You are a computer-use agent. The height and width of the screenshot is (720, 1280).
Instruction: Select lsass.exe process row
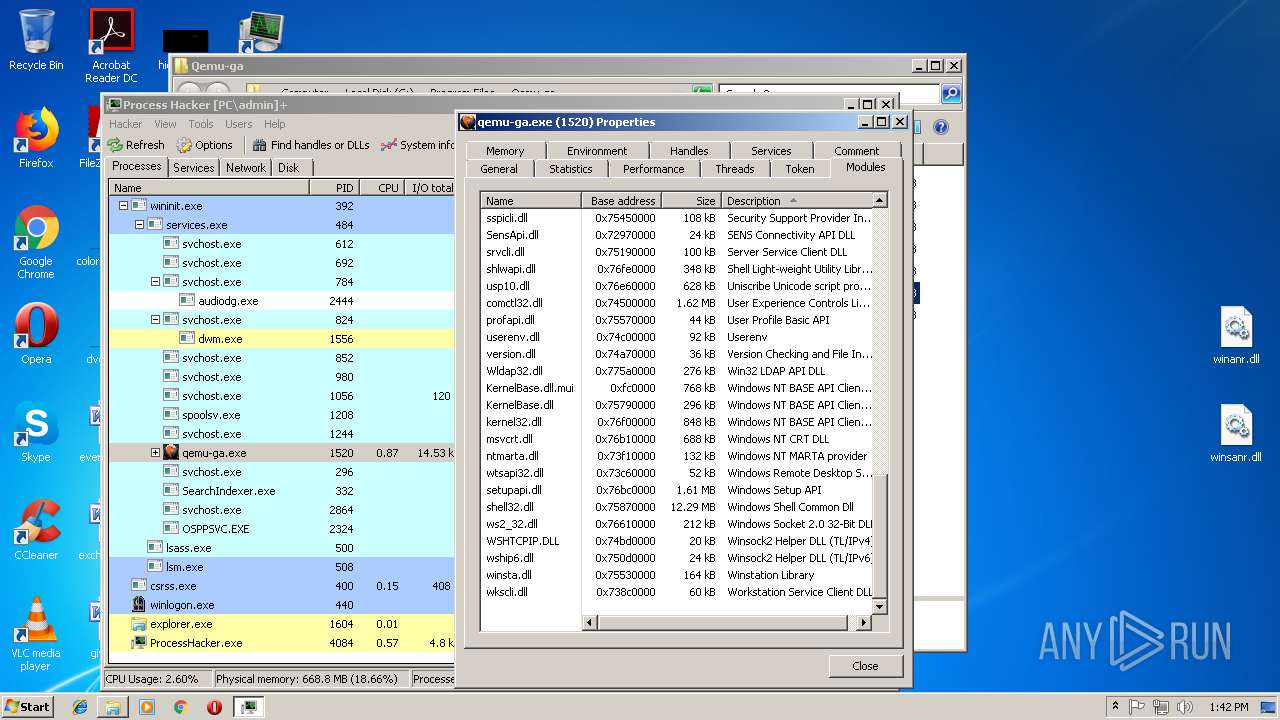point(281,548)
